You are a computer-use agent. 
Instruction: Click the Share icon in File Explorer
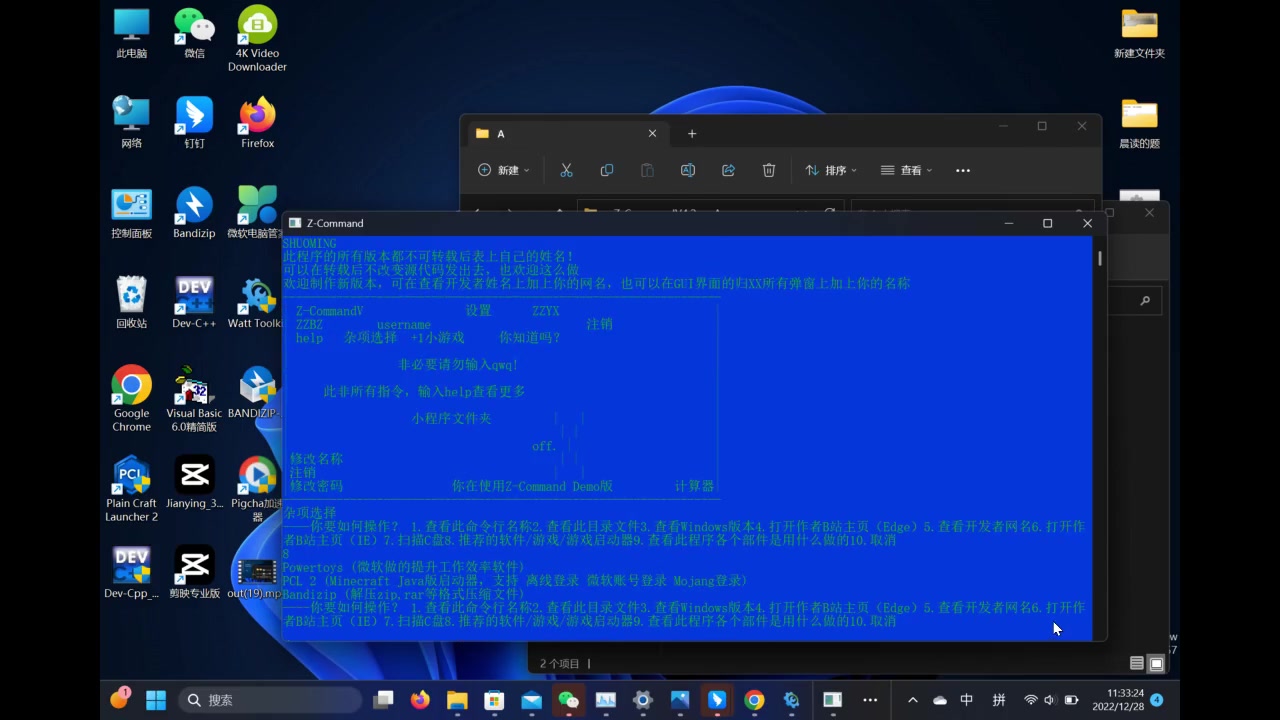click(x=728, y=170)
